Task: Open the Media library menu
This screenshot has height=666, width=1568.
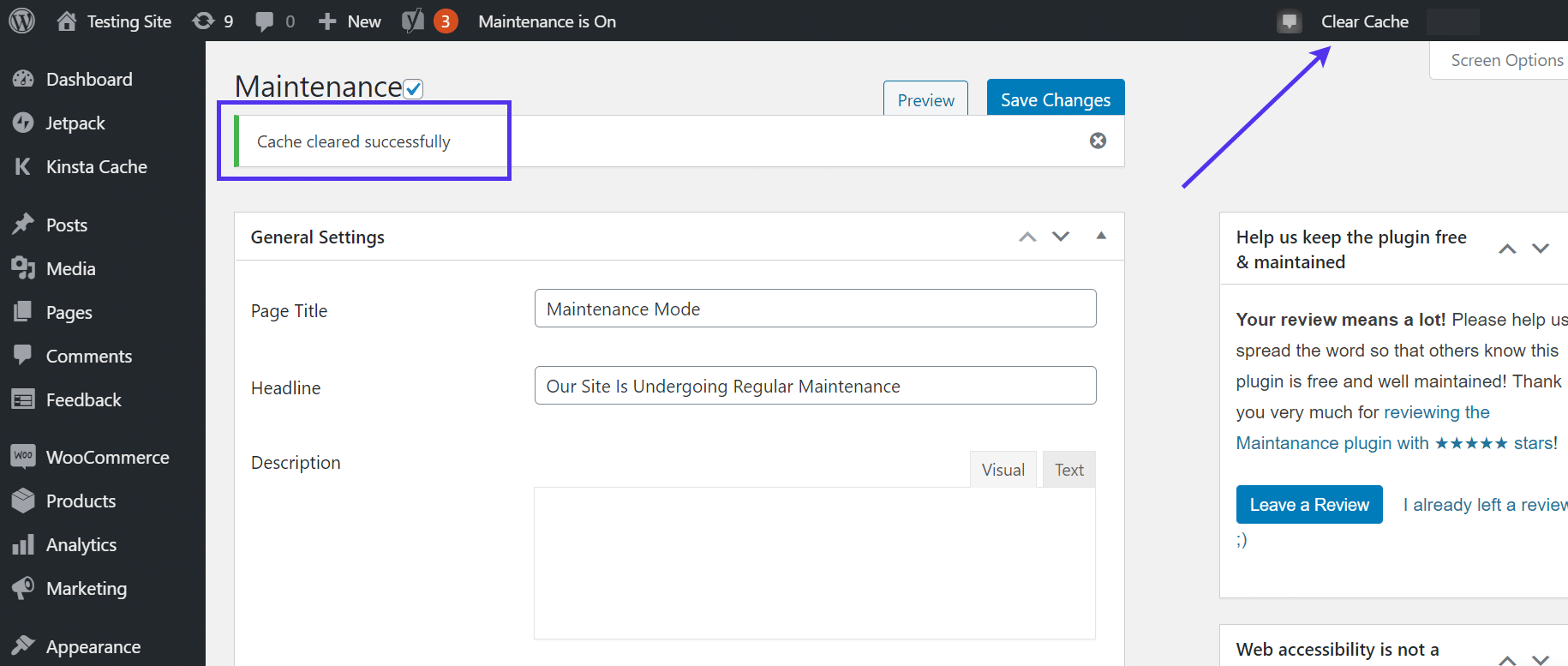Action: coord(70,269)
